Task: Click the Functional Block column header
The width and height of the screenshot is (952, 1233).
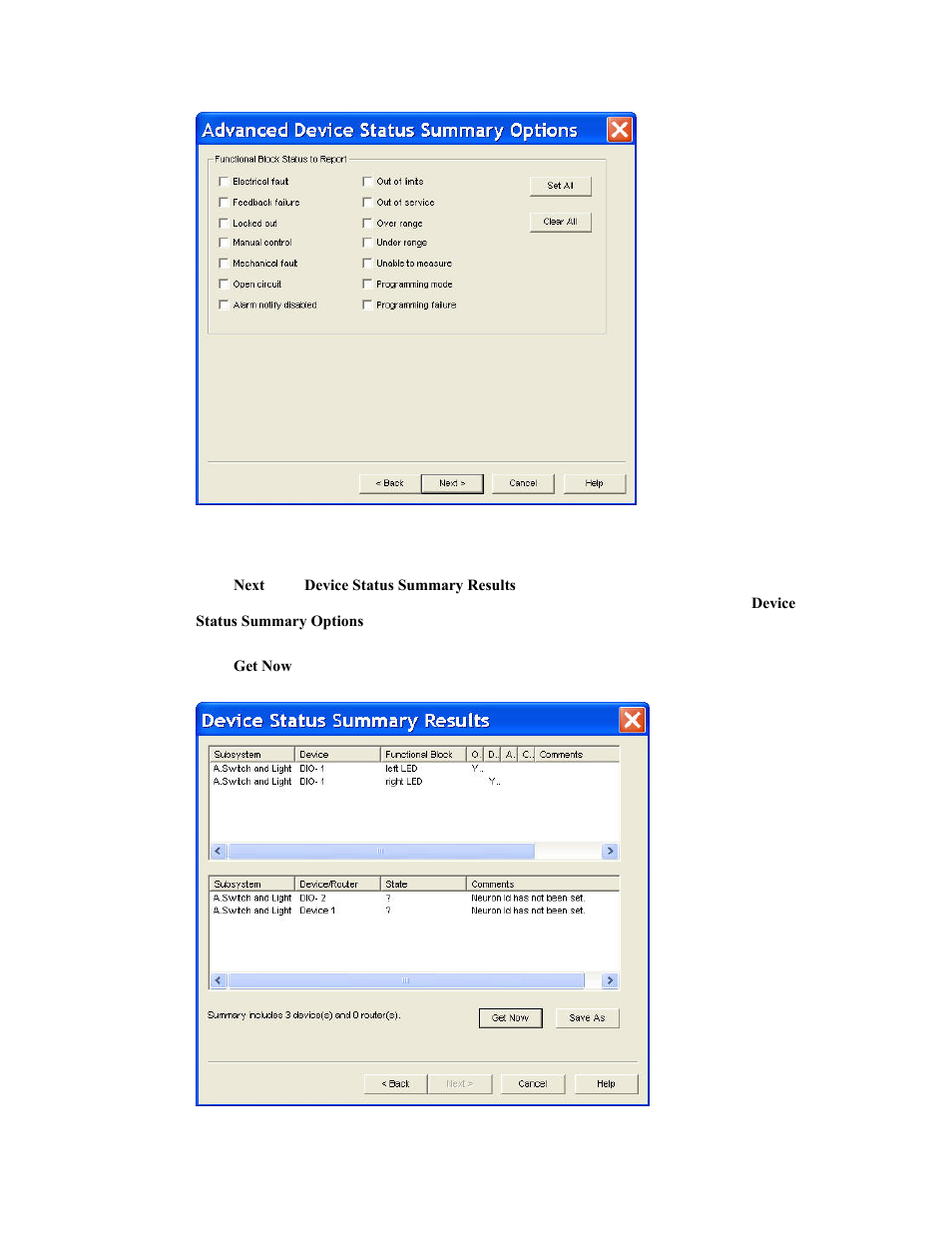Action: click(x=423, y=755)
